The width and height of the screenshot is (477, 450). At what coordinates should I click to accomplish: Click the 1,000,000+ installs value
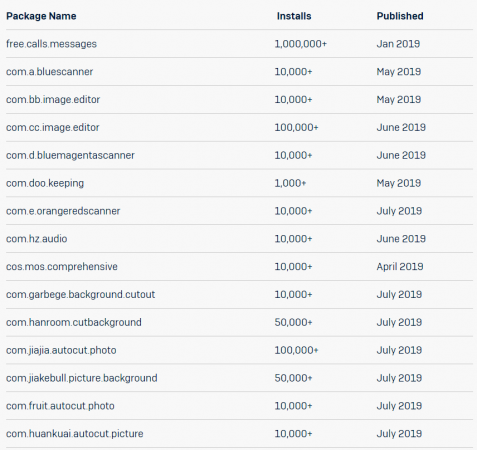tap(301, 44)
